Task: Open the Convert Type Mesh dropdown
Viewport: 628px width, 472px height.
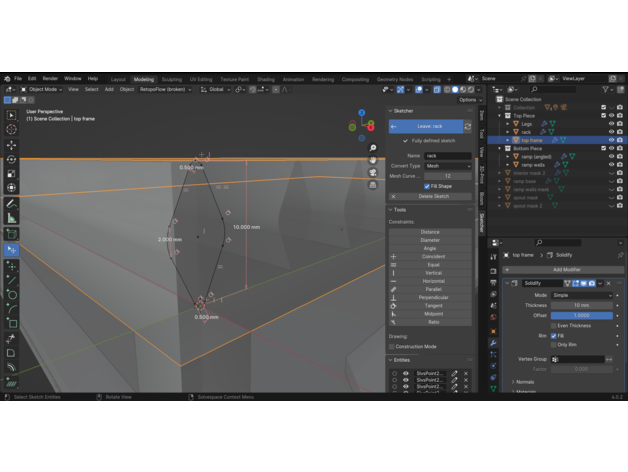Action: pyautogui.click(x=446, y=165)
